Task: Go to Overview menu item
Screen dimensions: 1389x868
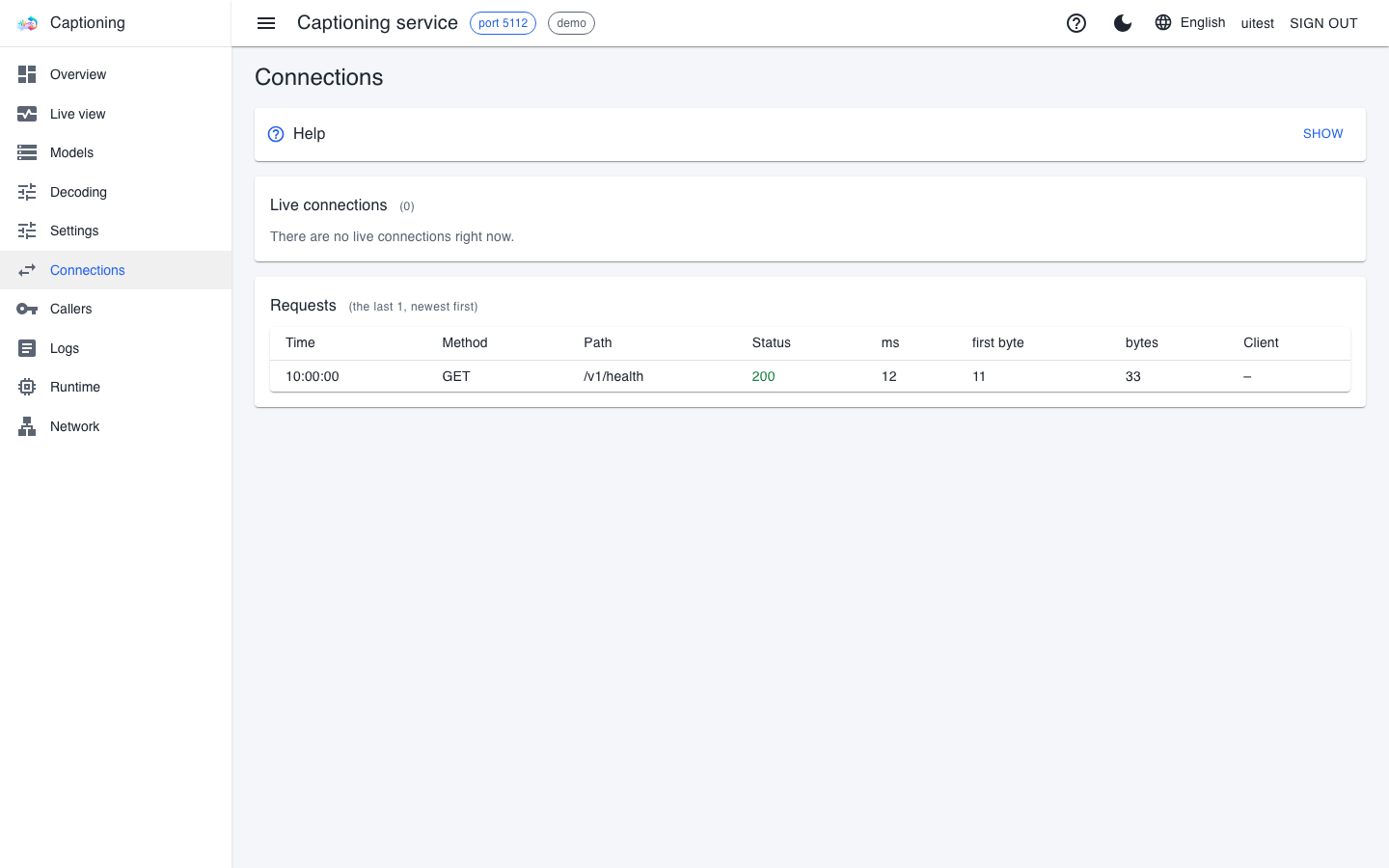Action: click(116, 74)
